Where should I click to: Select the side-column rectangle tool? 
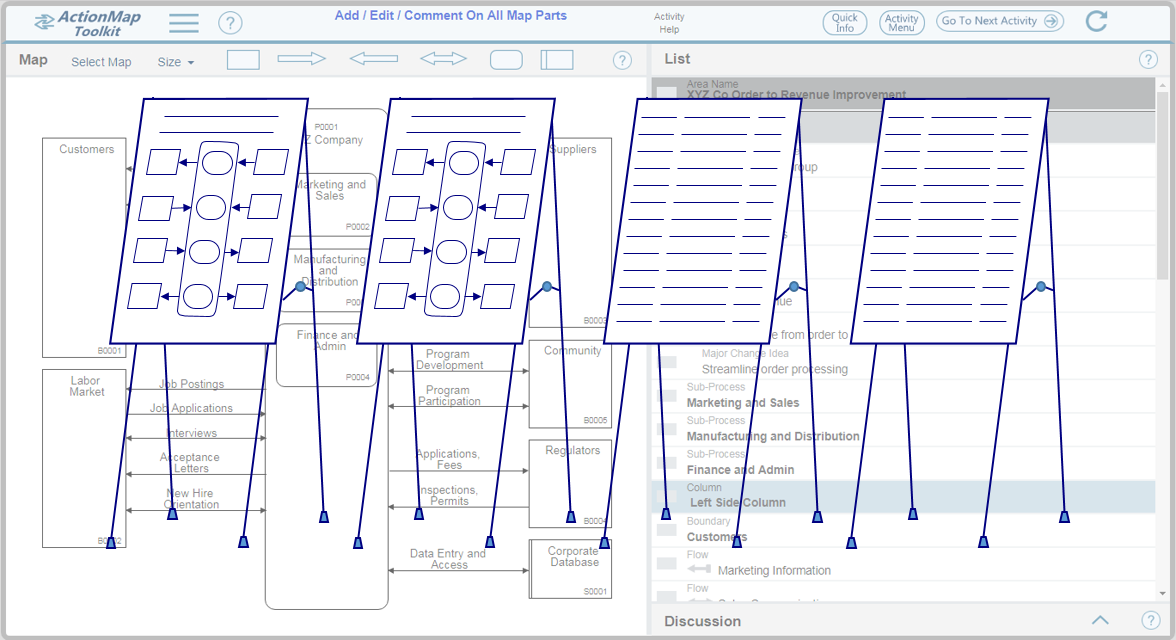click(557, 60)
